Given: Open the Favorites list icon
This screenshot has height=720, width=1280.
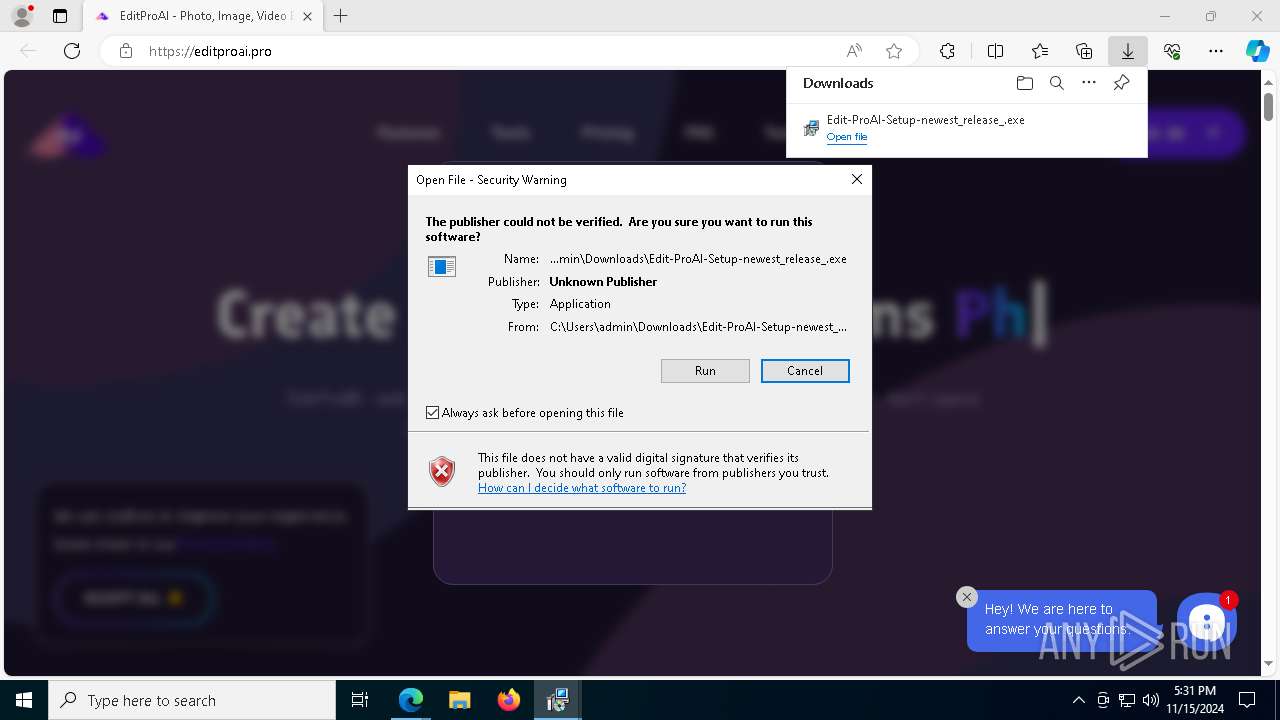Looking at the screenshot, I should 1040,51.
